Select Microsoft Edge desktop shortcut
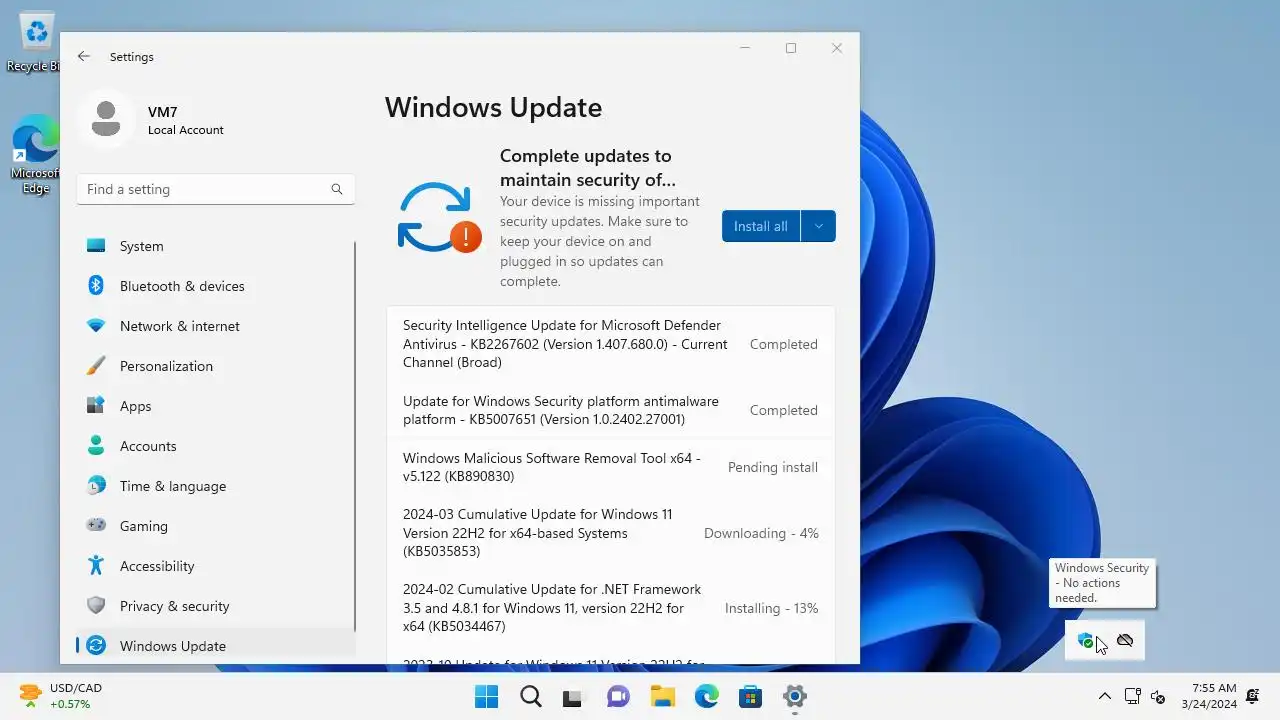Viewport: 1280px width, 720px height. (35, 155)
